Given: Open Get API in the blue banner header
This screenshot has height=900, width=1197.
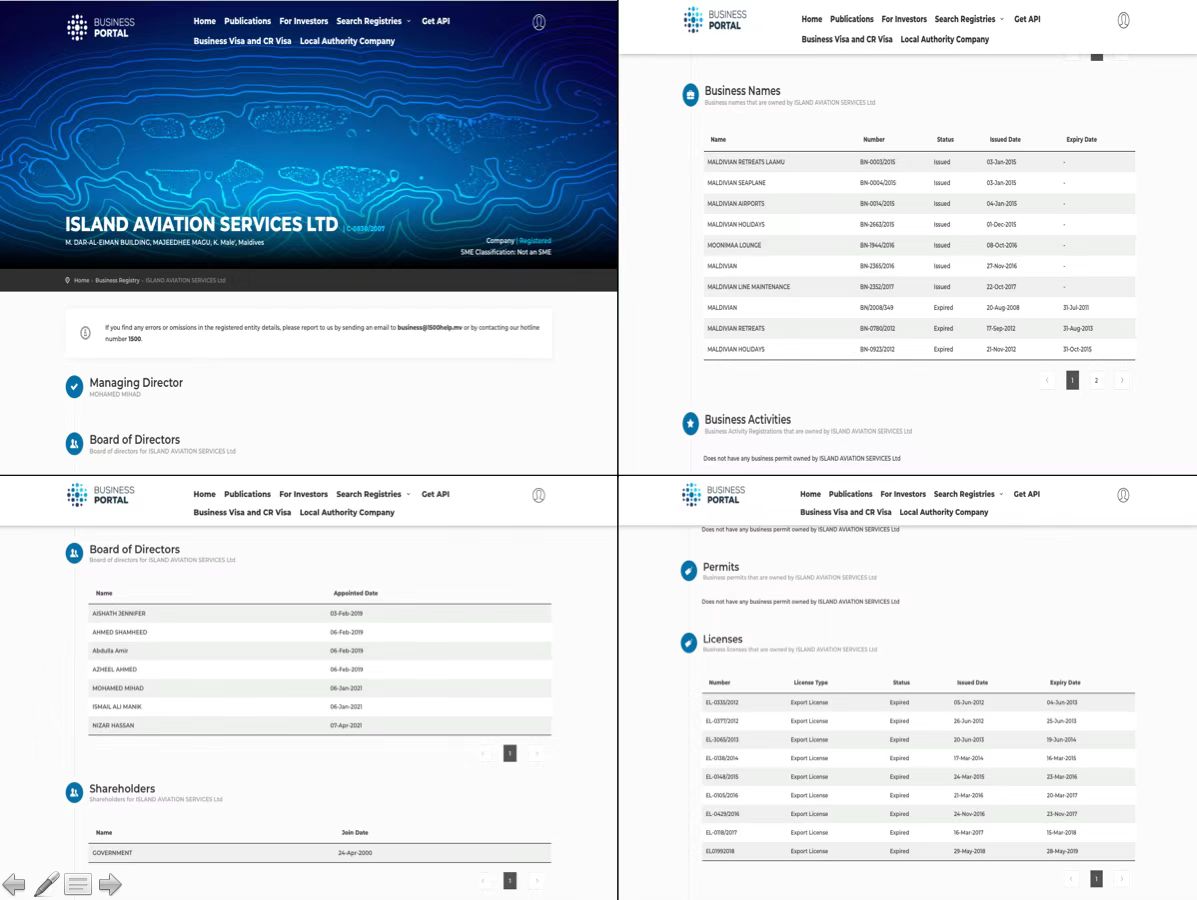Looking at the screenshot, I should (x=436, y=21).
